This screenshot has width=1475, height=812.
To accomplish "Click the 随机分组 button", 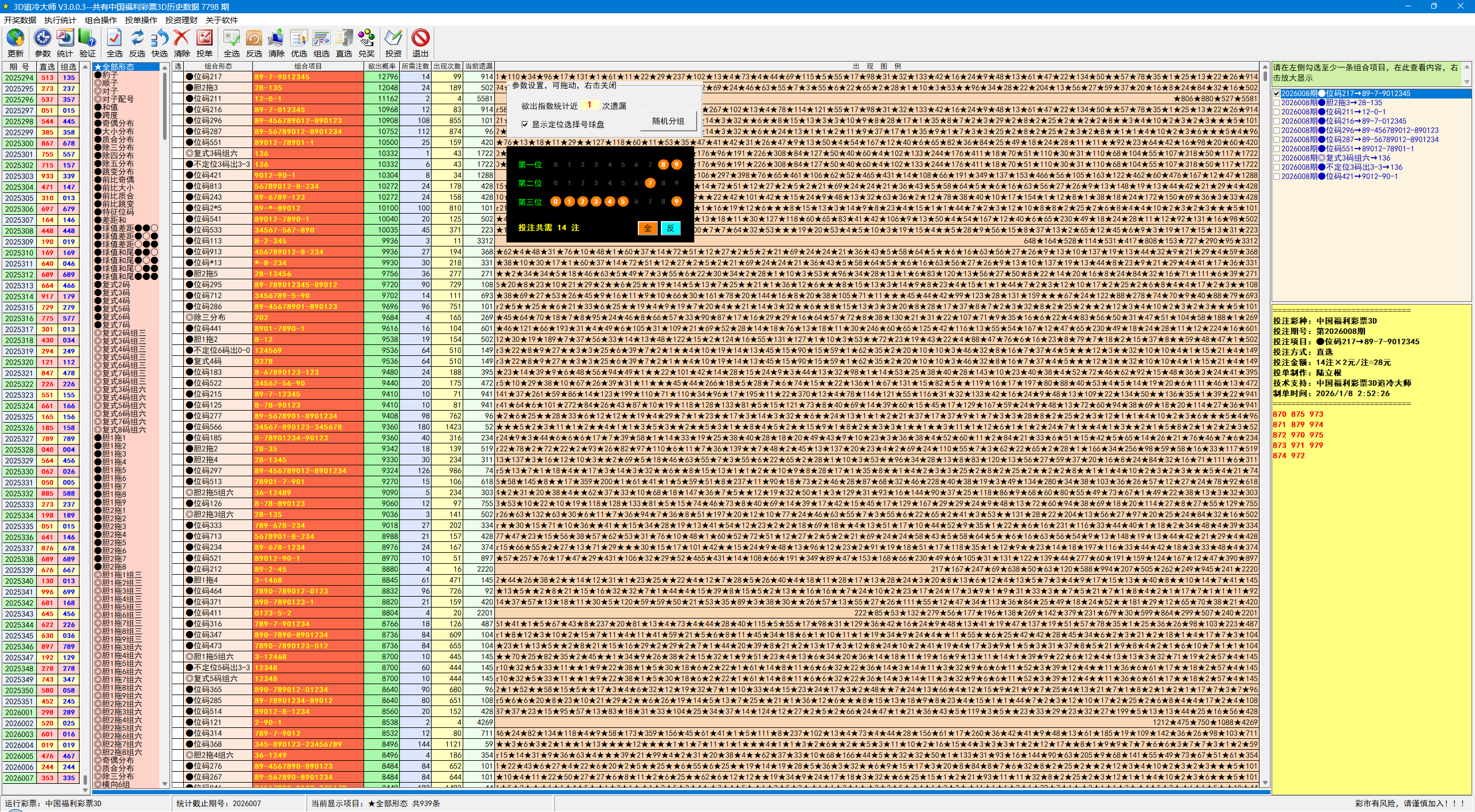I will [668, 122].
